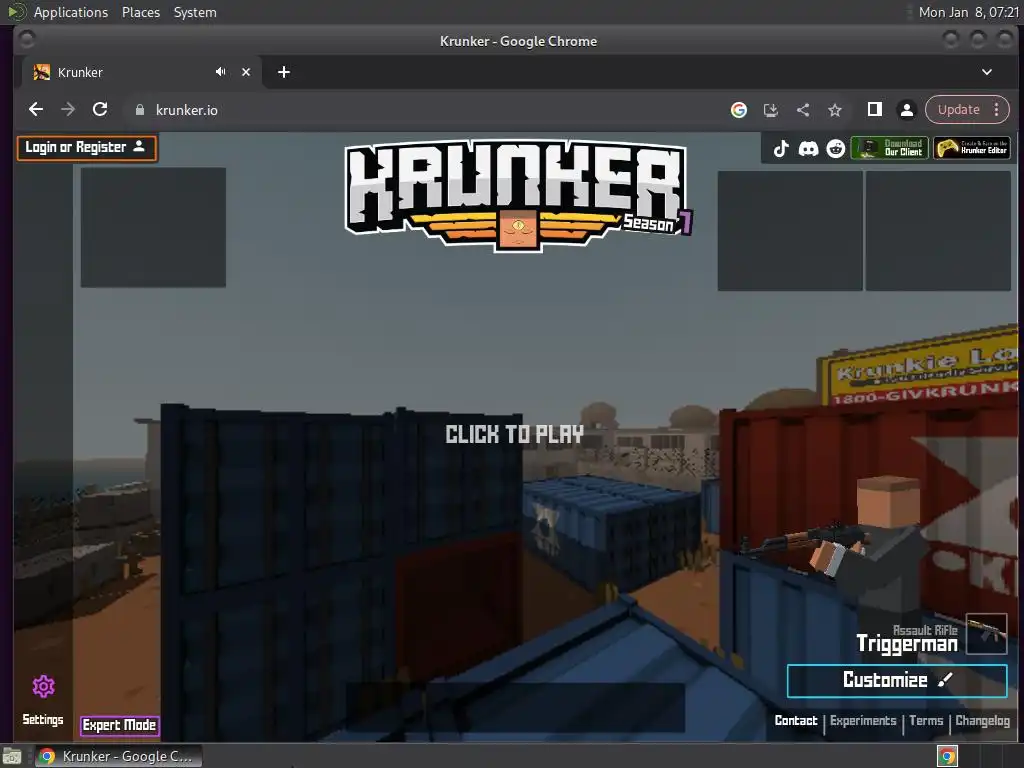
Task: Mute the Krunker tab audio icon
Action: 221,72
